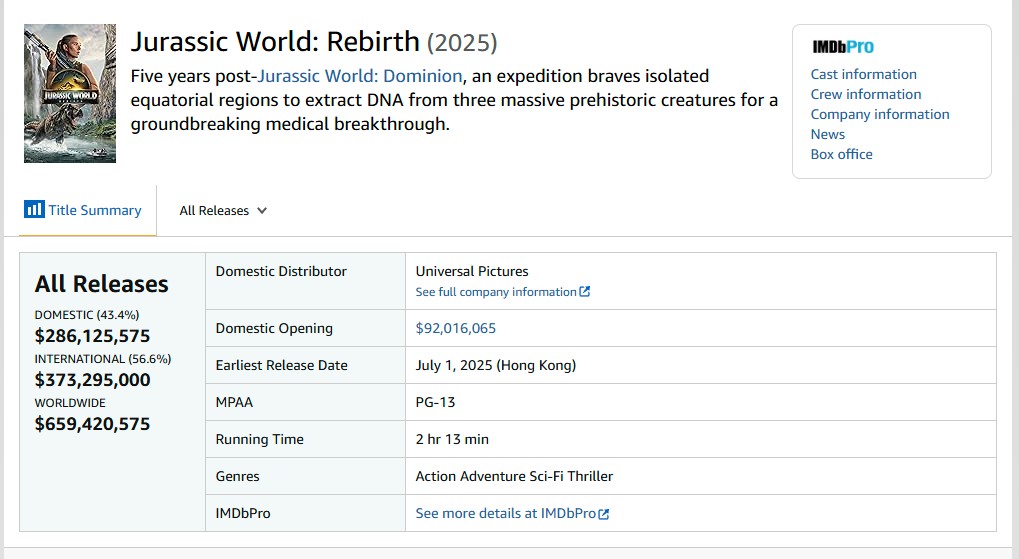Open the Jurassic World: Rebirth poster thumbnail
Viewport: 1019px width, 559px height.
tap(70, 94)
